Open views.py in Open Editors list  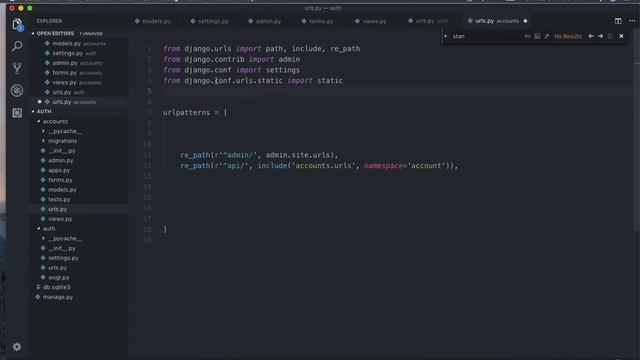tap(78, 82)
